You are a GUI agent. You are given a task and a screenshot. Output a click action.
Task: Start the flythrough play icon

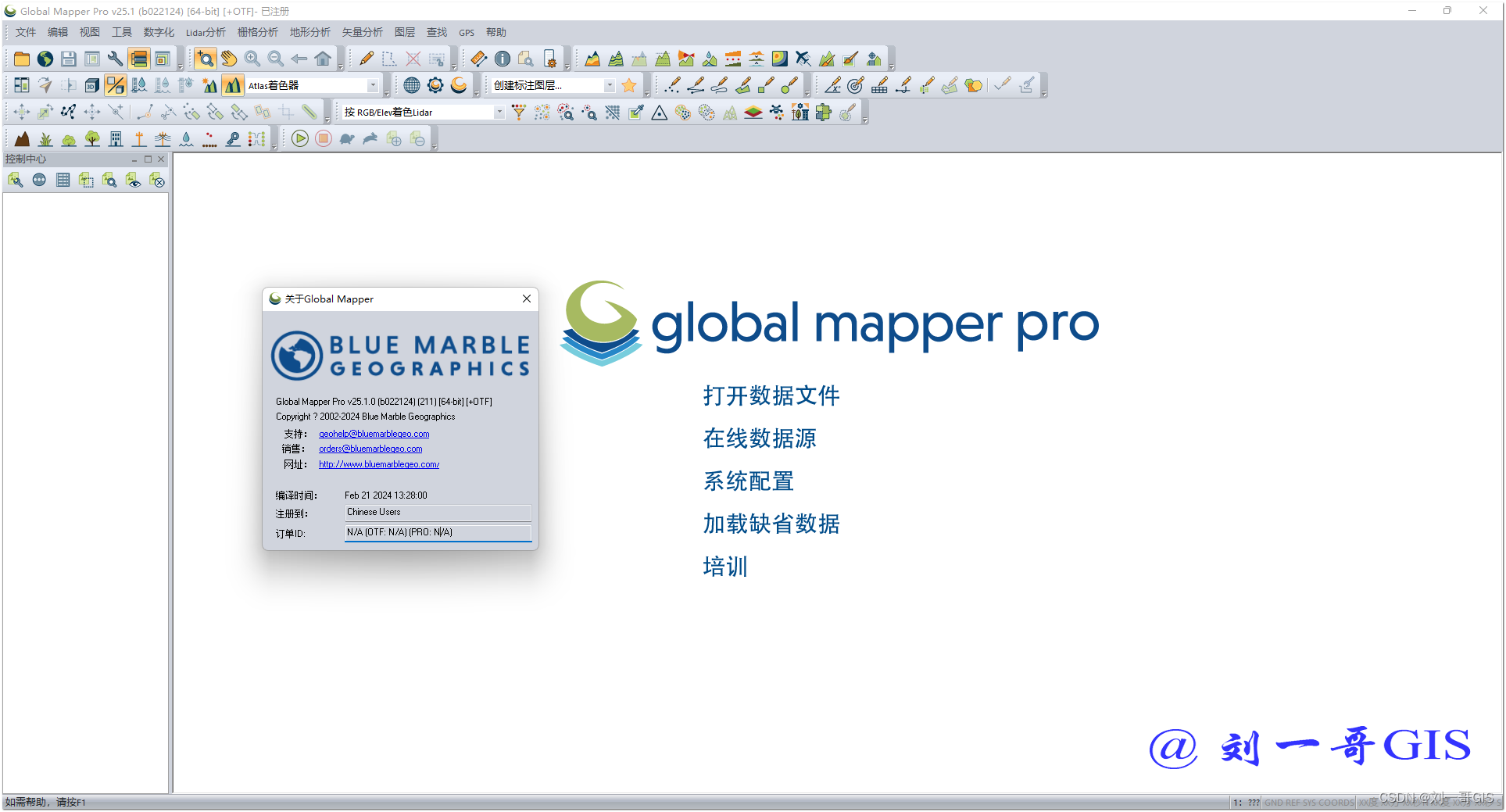[x=300, y=138]
